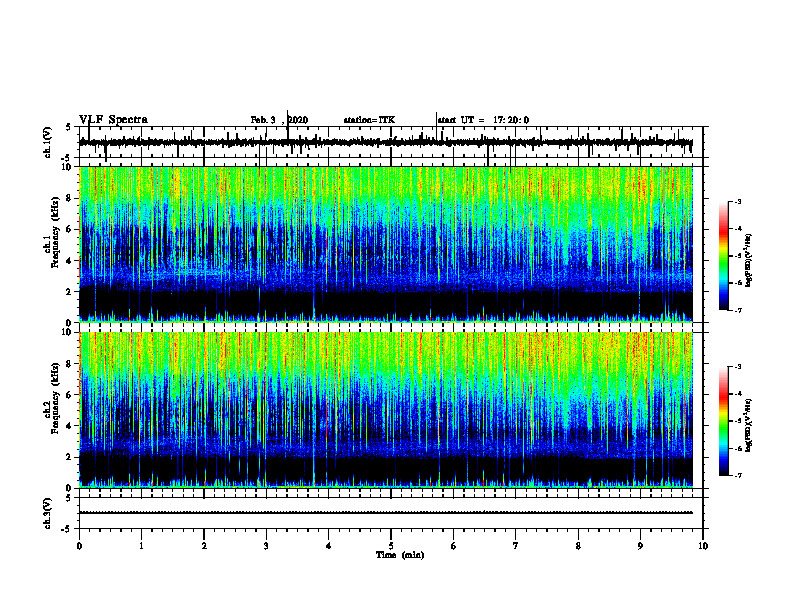Screen dimensions: 792x612
Task: Click the "station=ITK" label
Action: [370, 120]
